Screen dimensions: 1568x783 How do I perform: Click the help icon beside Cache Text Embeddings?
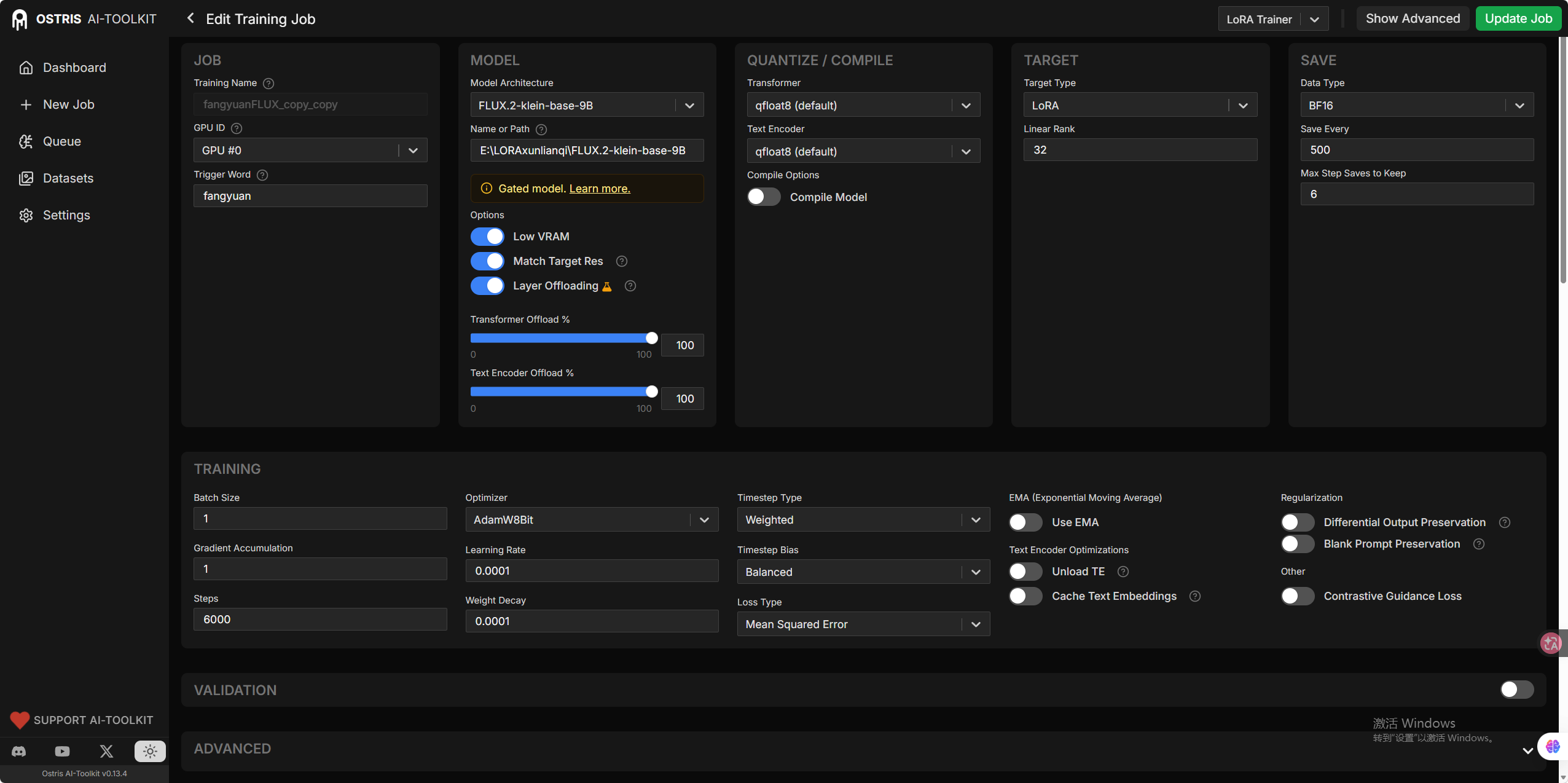[x=1195, y=596]
